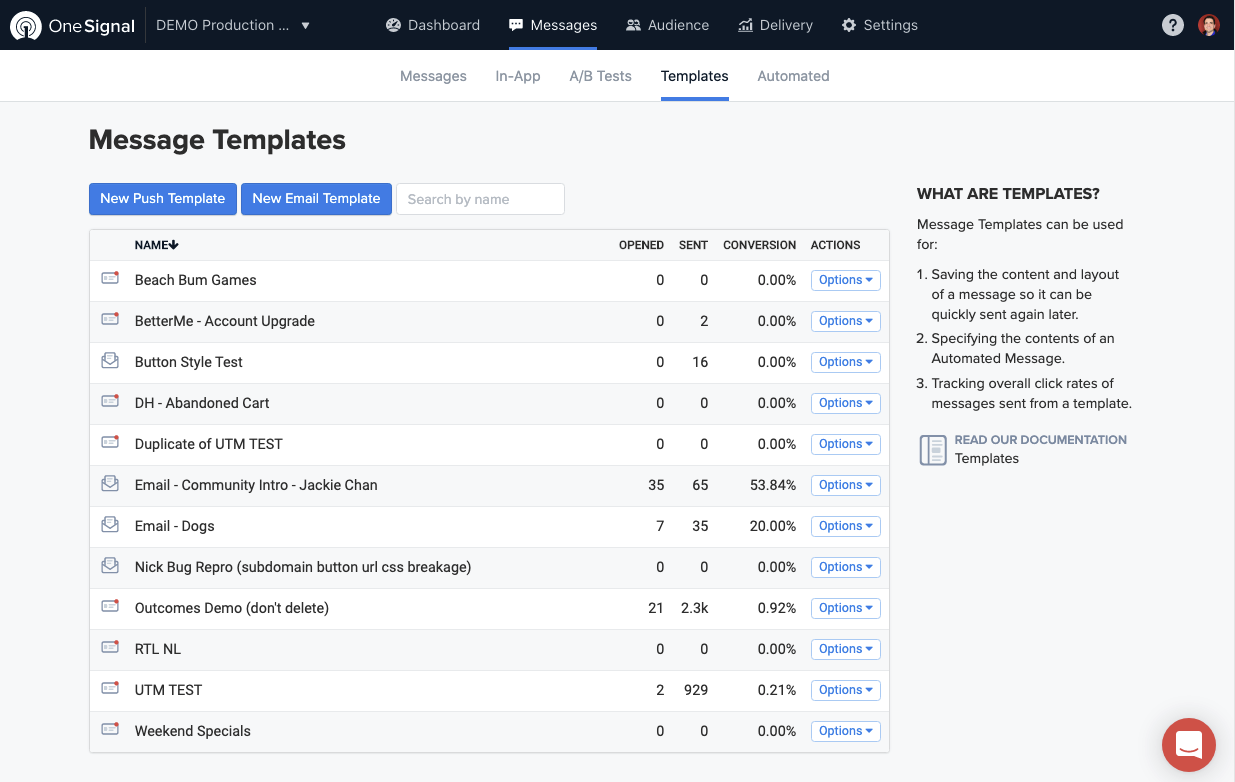Viewport: 1235px width, 782px height.
Task: Switch to the In-App tab
Action: [518, 76]
